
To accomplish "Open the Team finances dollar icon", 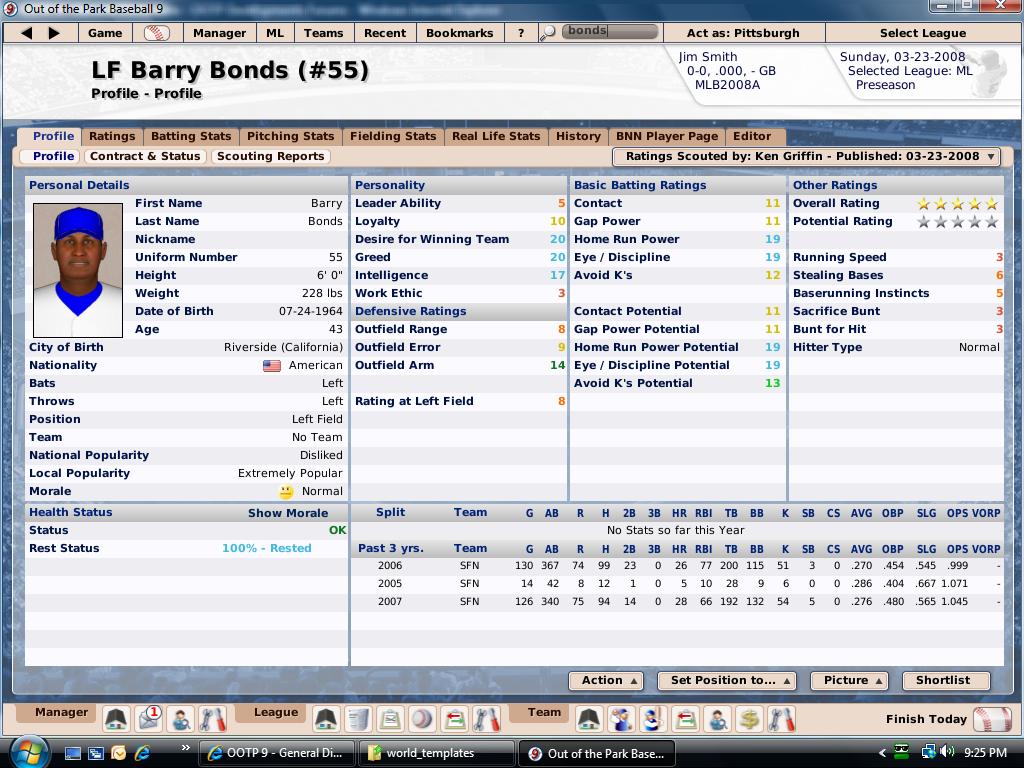I will pyautogui.click(x=750, y=719).
